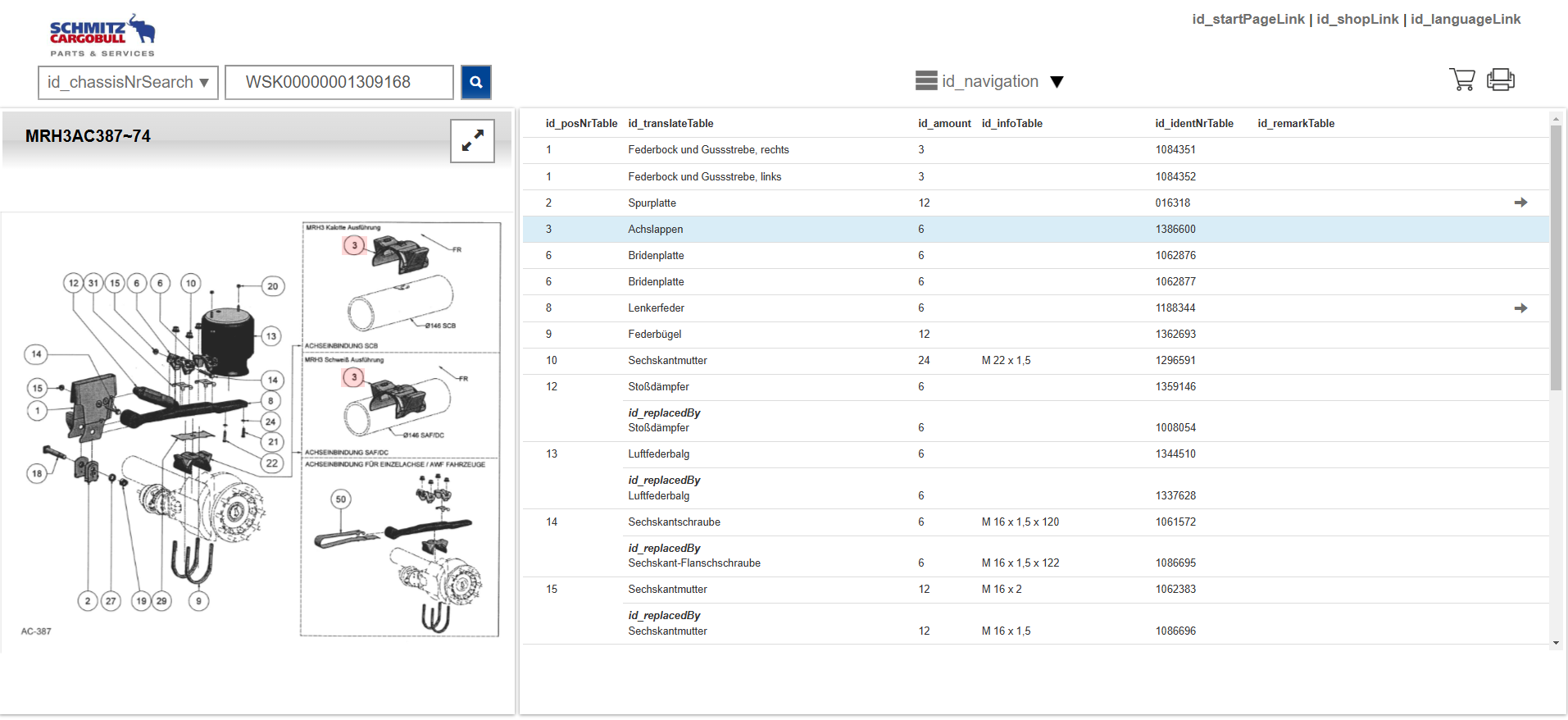Click the id_remarkTable column header

pos(1296,124)
